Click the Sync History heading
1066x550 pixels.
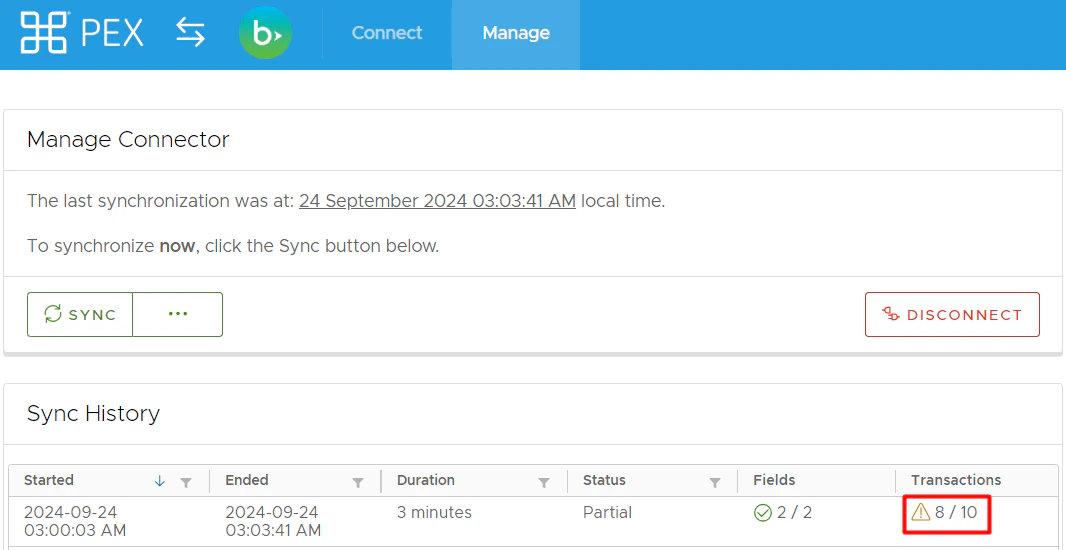click(93, 413)
